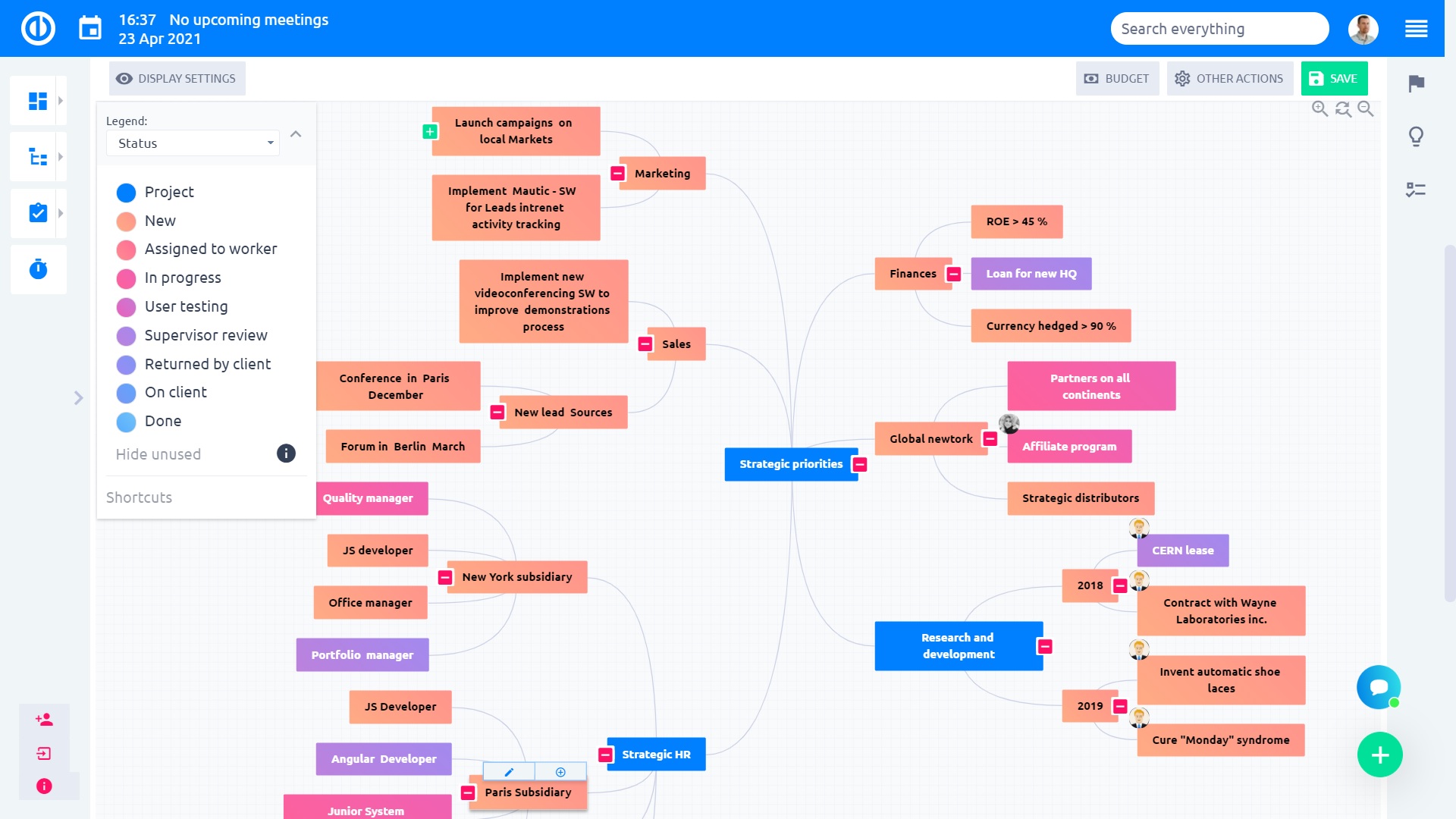The width and height of the screenshot is (1456, 819).
Task: Select the stopwatch time tracking icon
Action: pyautogui.click(x=36, y=269)
